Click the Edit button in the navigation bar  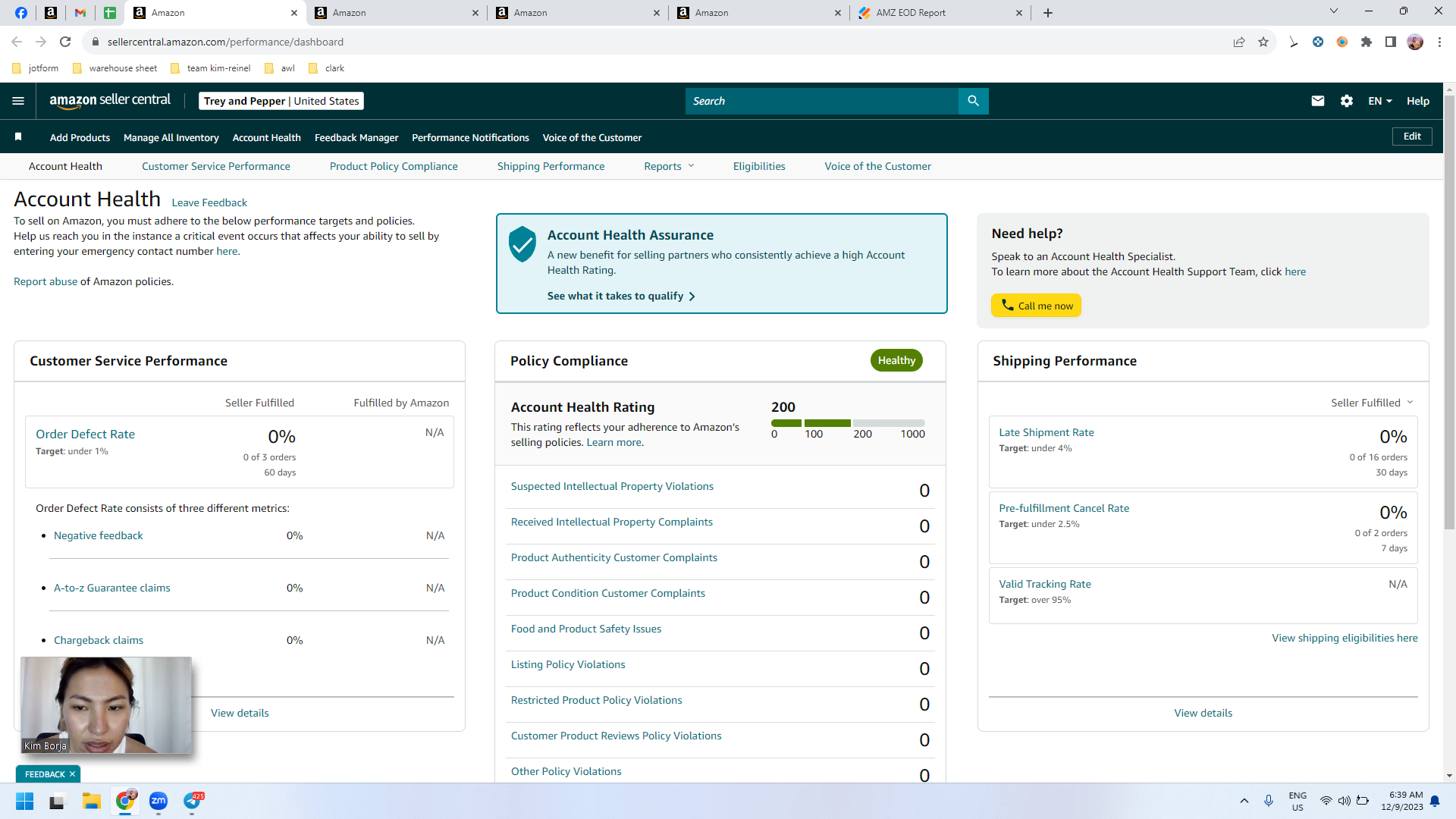[x=1412, y=136]
